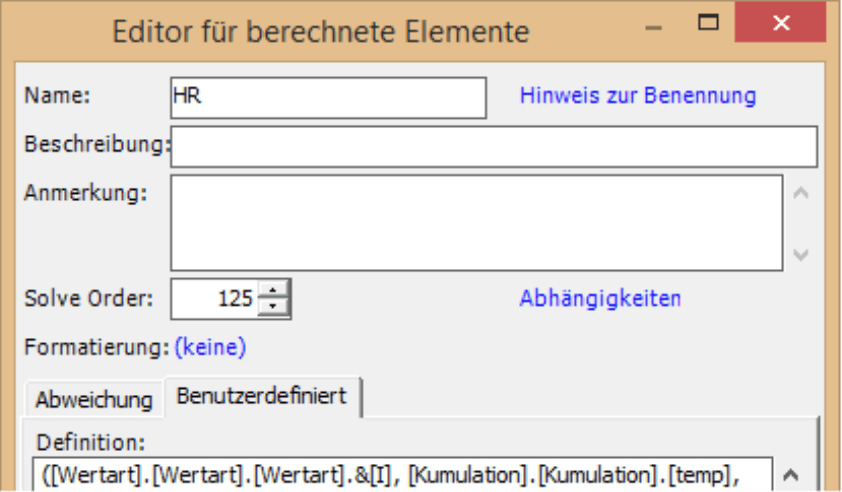The height and width of the screenshot is (492, 842).
Task: Decrease the Solve Order value with down arrow
Action: tap(273, 307)
